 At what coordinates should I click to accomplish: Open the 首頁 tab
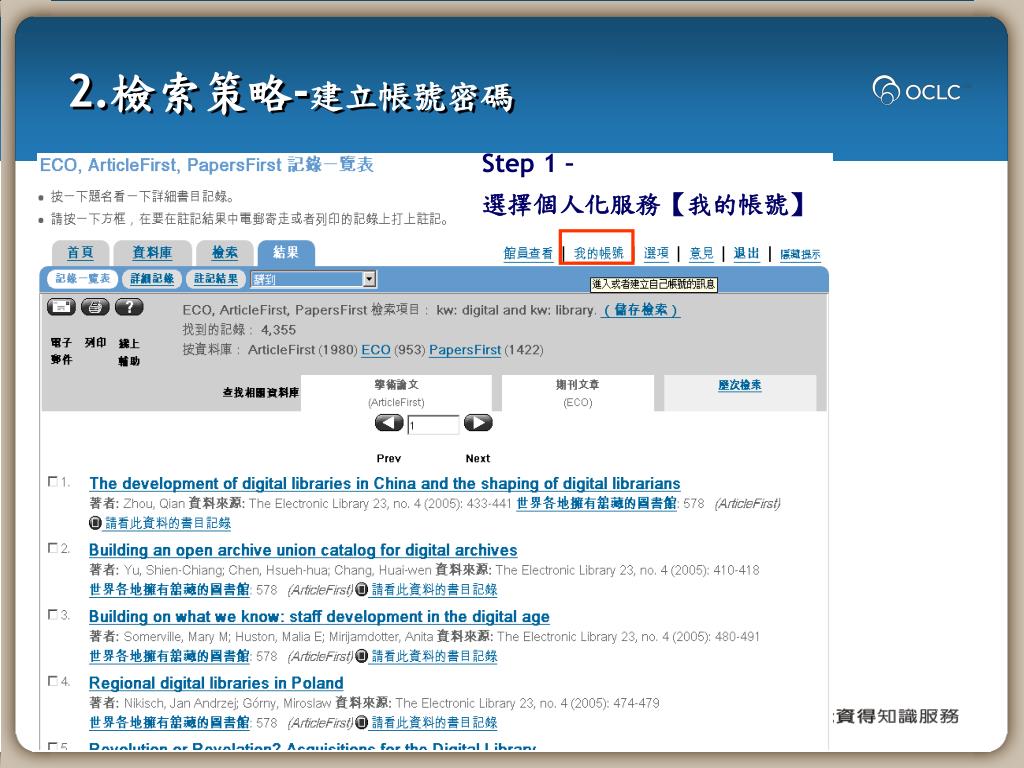[x=80, y=253]
